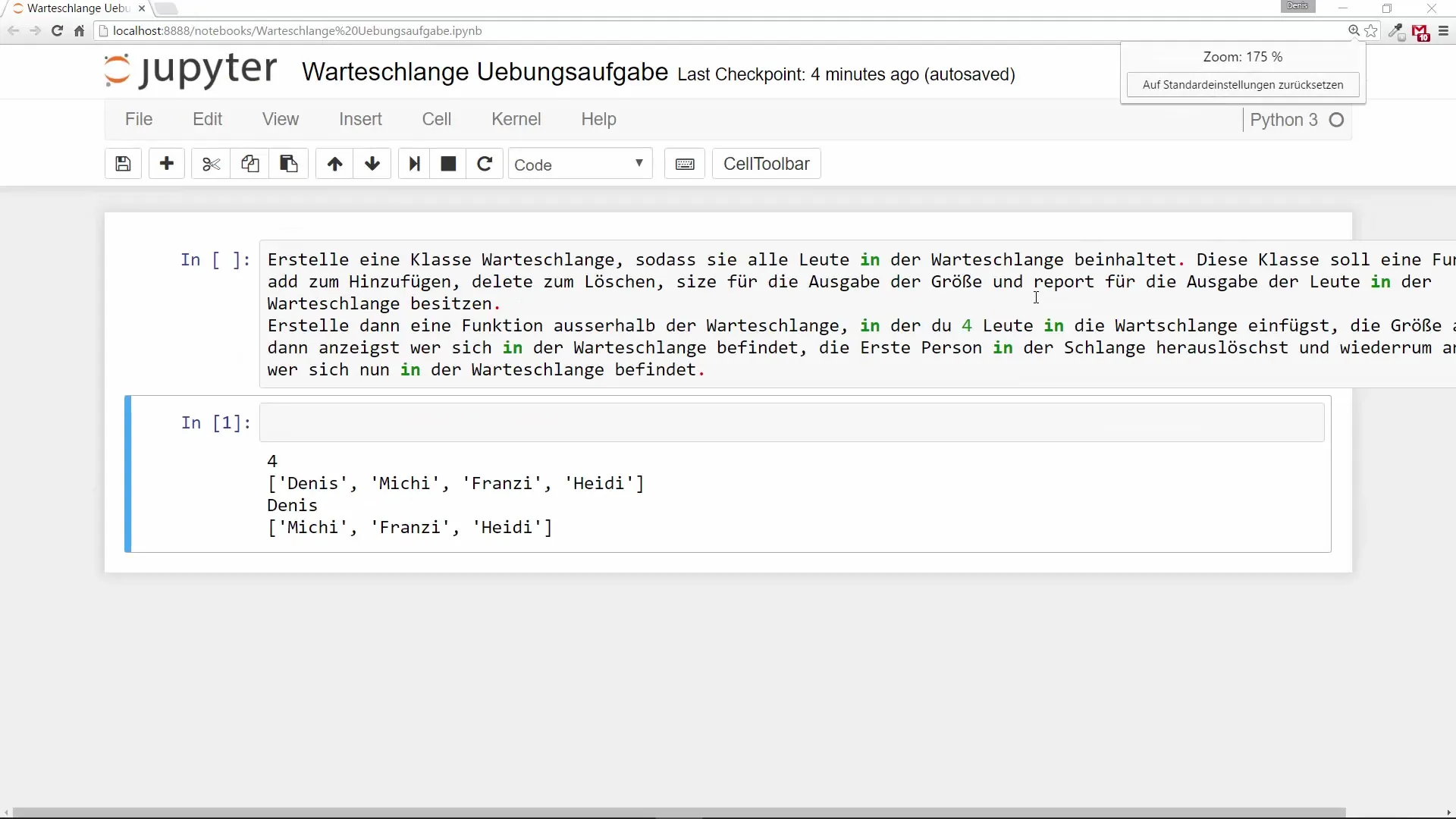
Task: Click the kernel idle indicator circle
Action: point(1337,120)
